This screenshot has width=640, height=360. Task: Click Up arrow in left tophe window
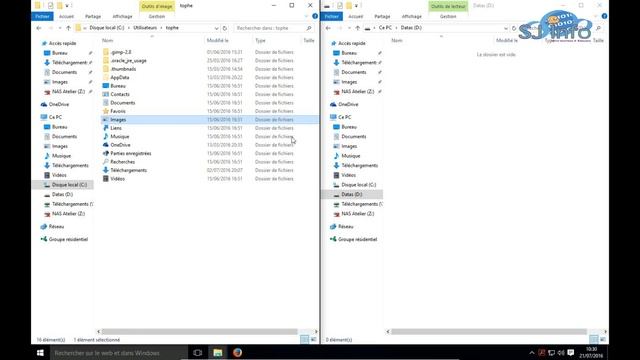pyautogui.click(x=68, y=28)
